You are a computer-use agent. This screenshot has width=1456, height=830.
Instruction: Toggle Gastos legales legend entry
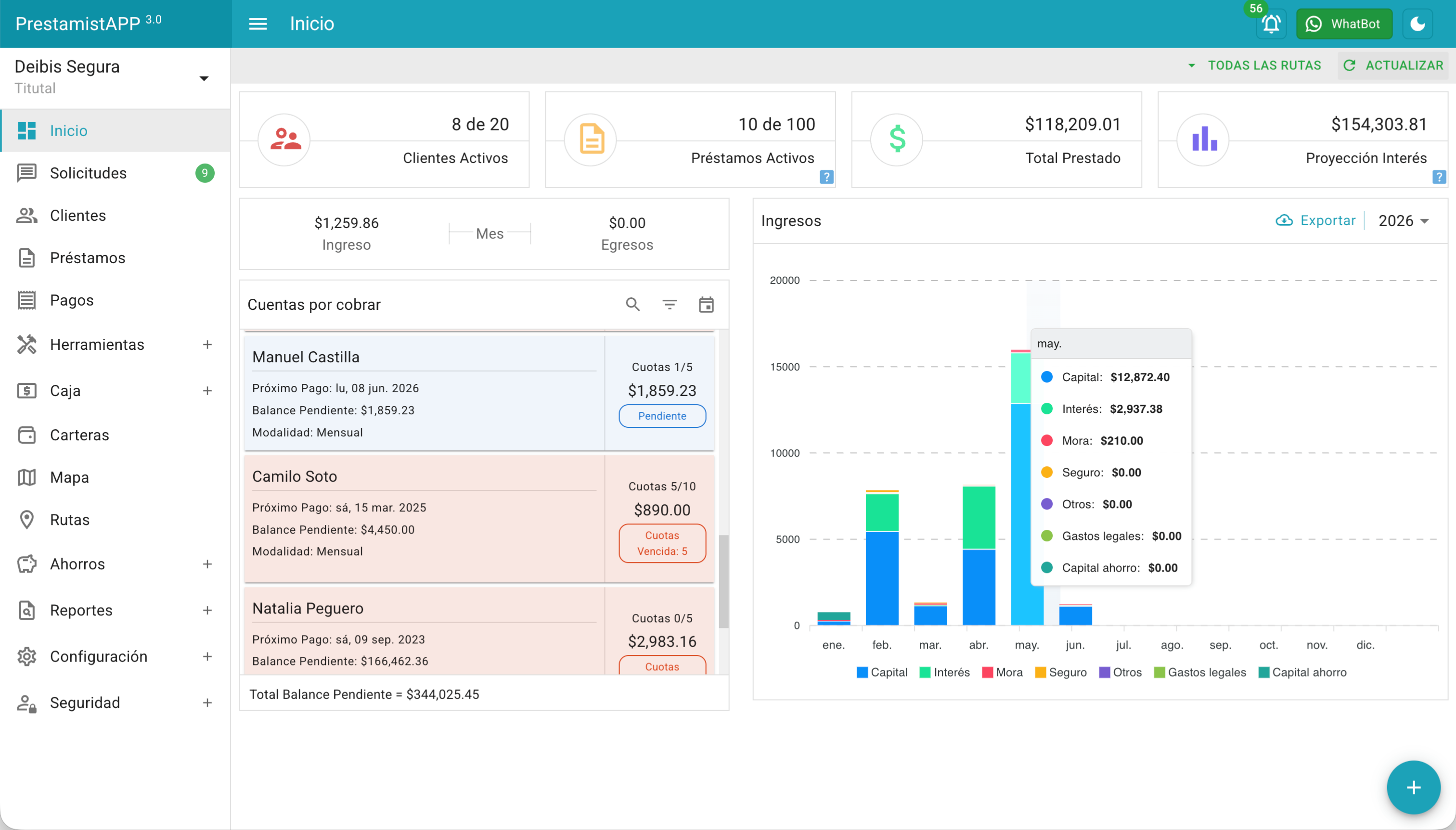pos(1199,672)
